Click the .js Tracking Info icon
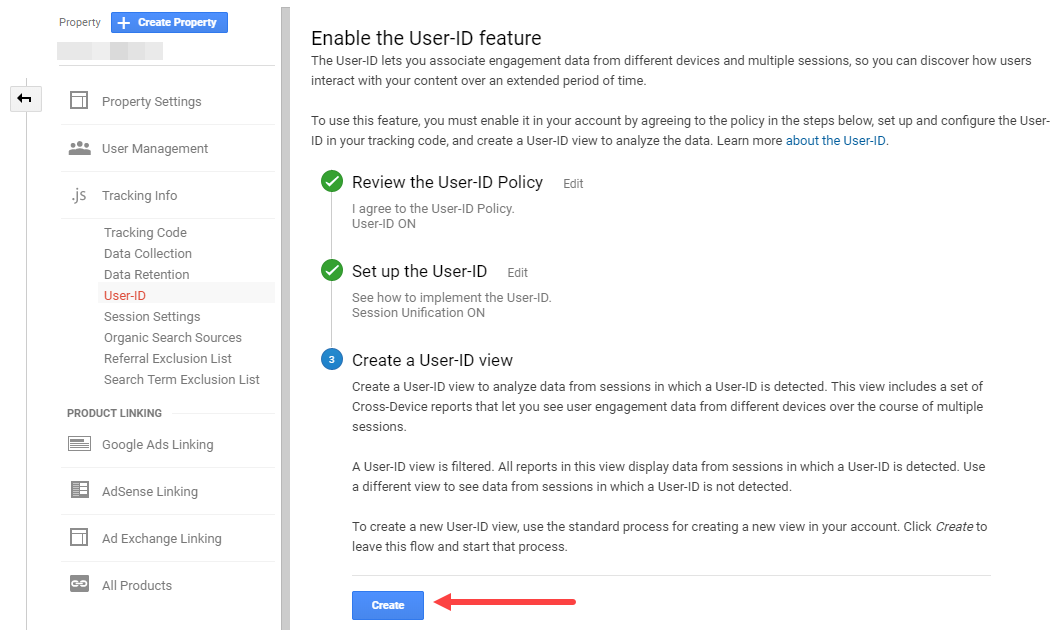This screenshot has height=630, width=1060. coord(79,195)
